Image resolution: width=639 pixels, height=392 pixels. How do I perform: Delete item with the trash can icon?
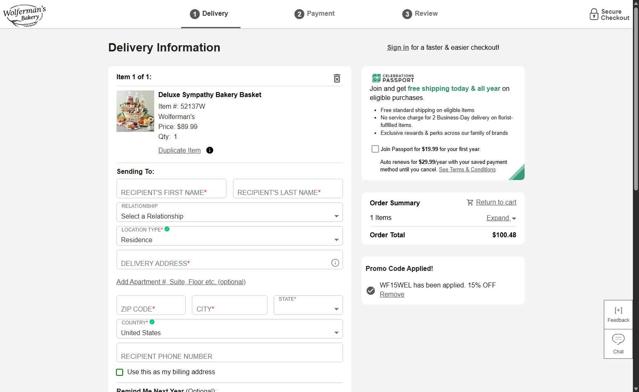pyautogui.click(x=337, y=78)
